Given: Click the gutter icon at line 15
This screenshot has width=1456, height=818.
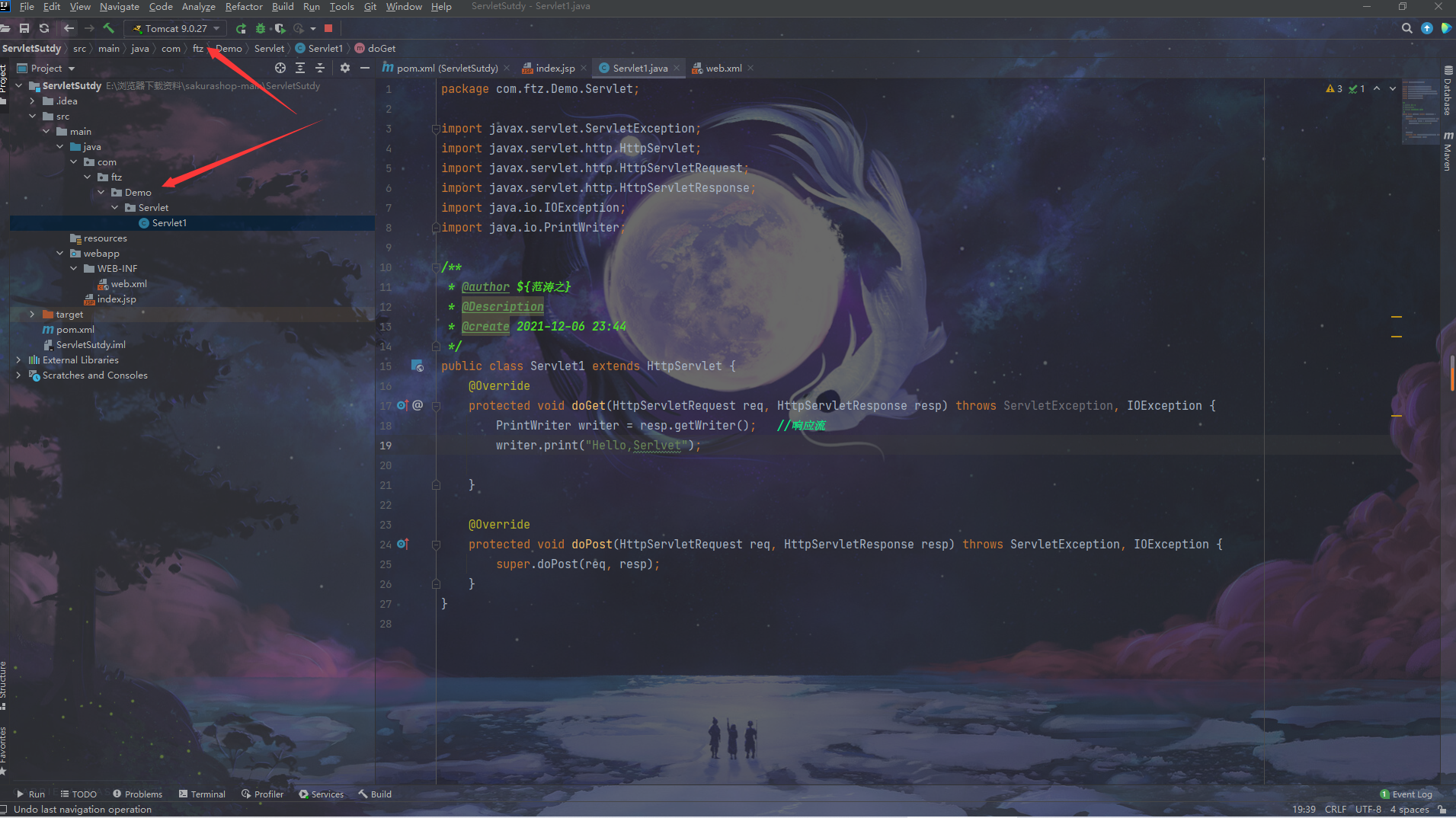Looking at the screenshot, I should click(418, 366).
